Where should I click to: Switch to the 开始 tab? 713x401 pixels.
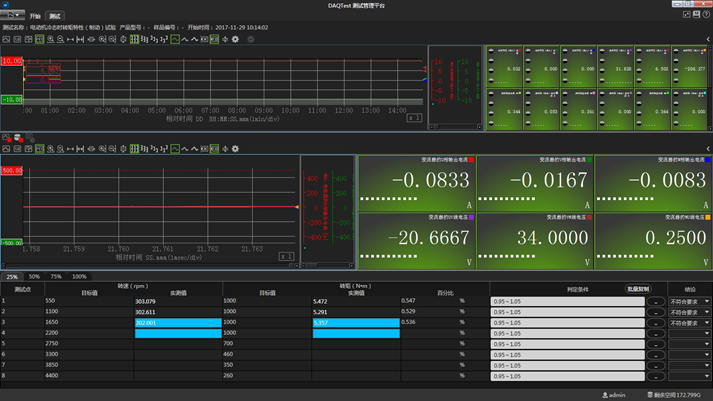click(x=35, y=17)
